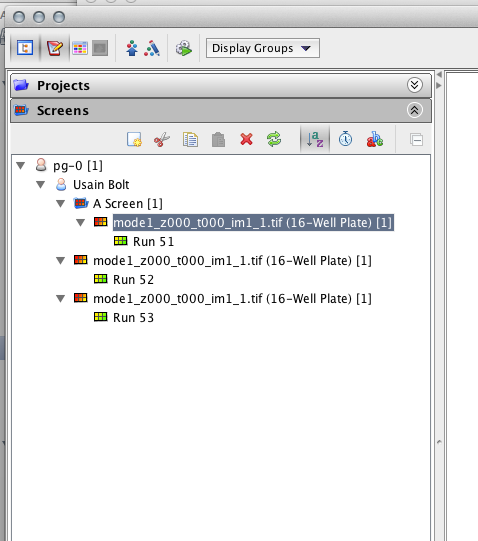Image resolution: width=478 pixels, height=541 pixels.
Task: Toggle alphabetical a-z sort order
Action: [x=315, y=139]
